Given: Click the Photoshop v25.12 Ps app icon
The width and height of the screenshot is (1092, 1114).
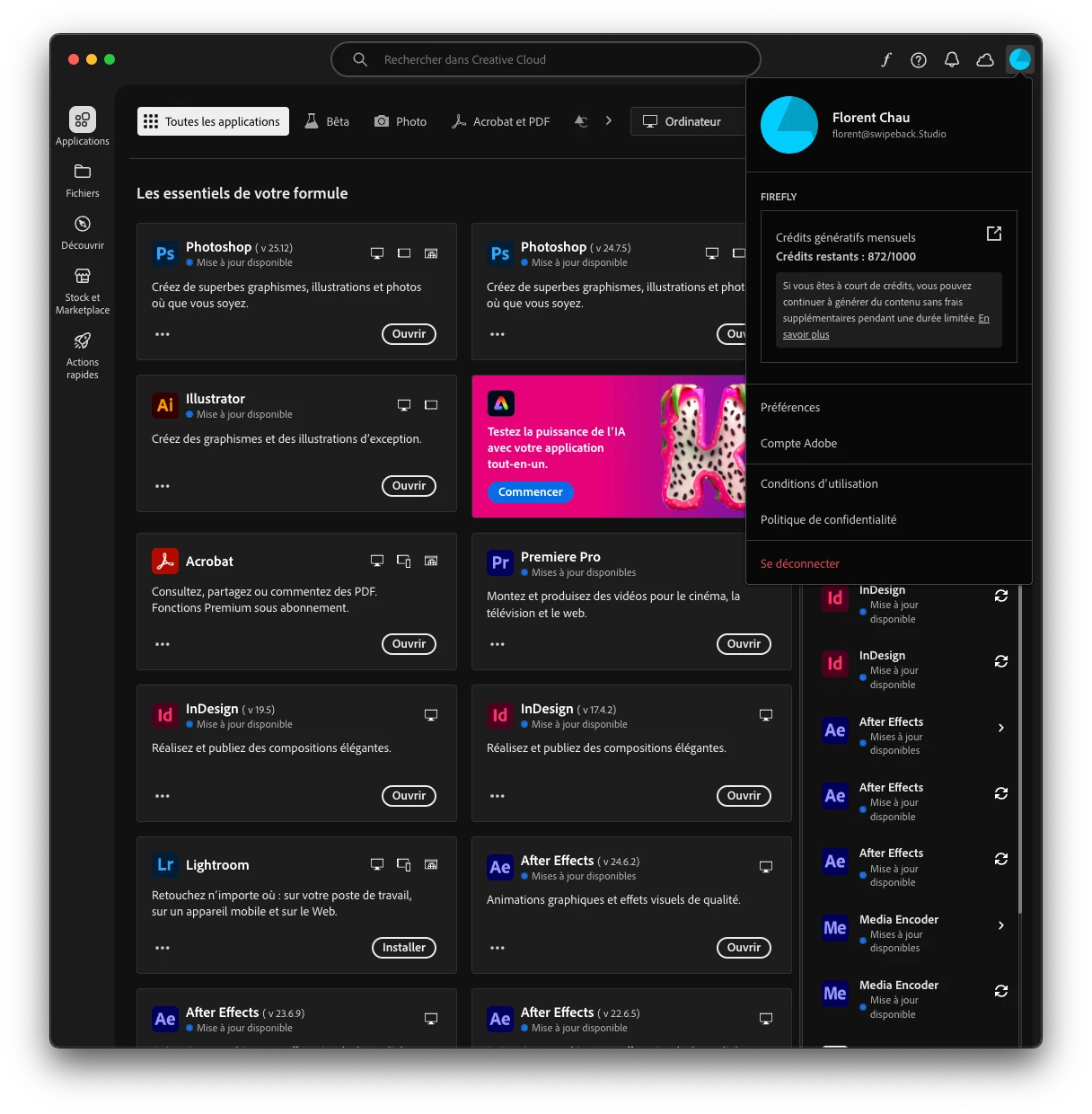Looking at the screenshot, I should coord(165,253).
